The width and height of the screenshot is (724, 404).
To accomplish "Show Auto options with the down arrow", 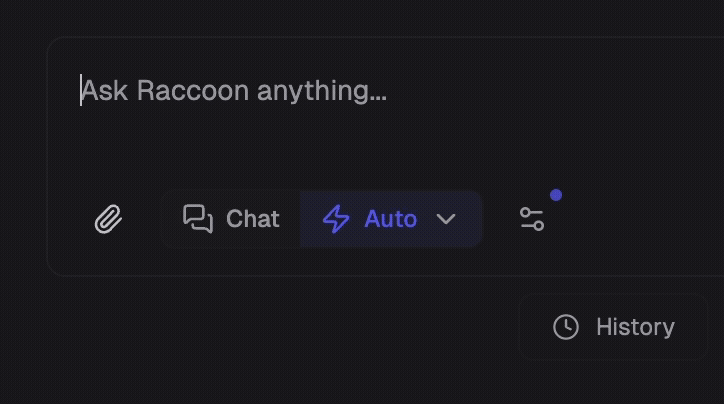I will [x=447, y=219].
